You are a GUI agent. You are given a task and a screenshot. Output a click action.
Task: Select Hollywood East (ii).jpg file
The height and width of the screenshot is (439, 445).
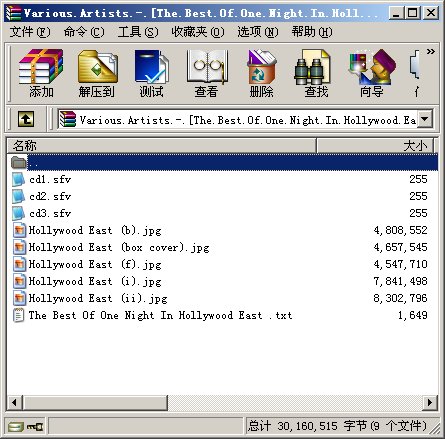[x=98, y=298]
